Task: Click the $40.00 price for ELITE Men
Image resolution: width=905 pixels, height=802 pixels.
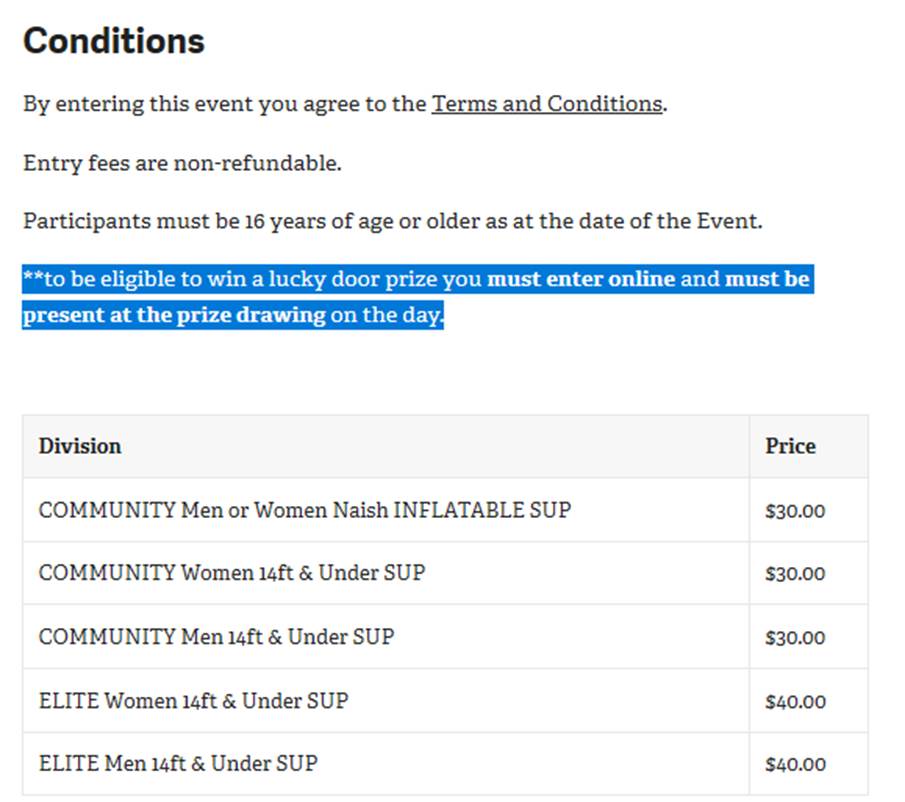Action: pos(795,765)
